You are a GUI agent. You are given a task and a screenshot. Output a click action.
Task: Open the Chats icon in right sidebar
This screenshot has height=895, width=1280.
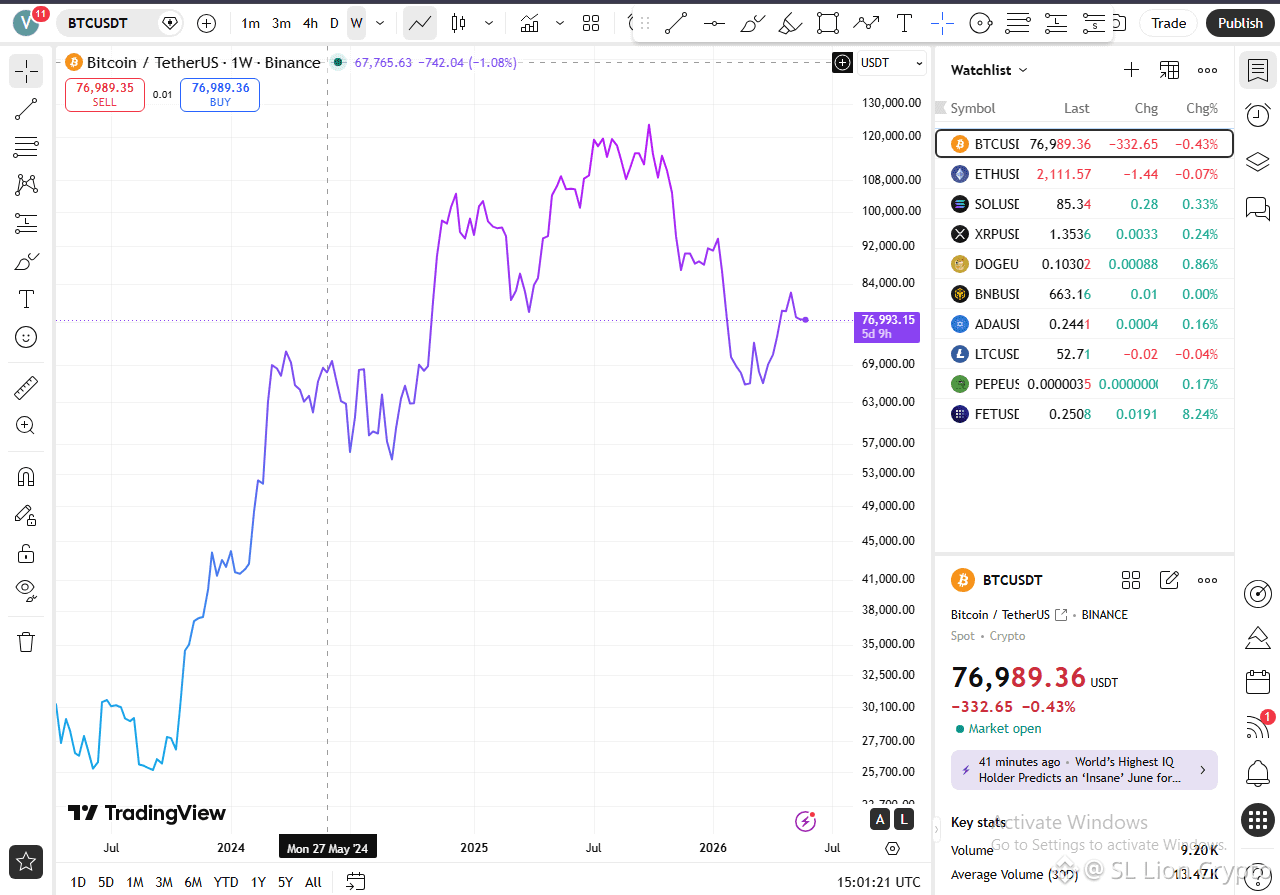pyautogui.click(x=1257, y=208)
